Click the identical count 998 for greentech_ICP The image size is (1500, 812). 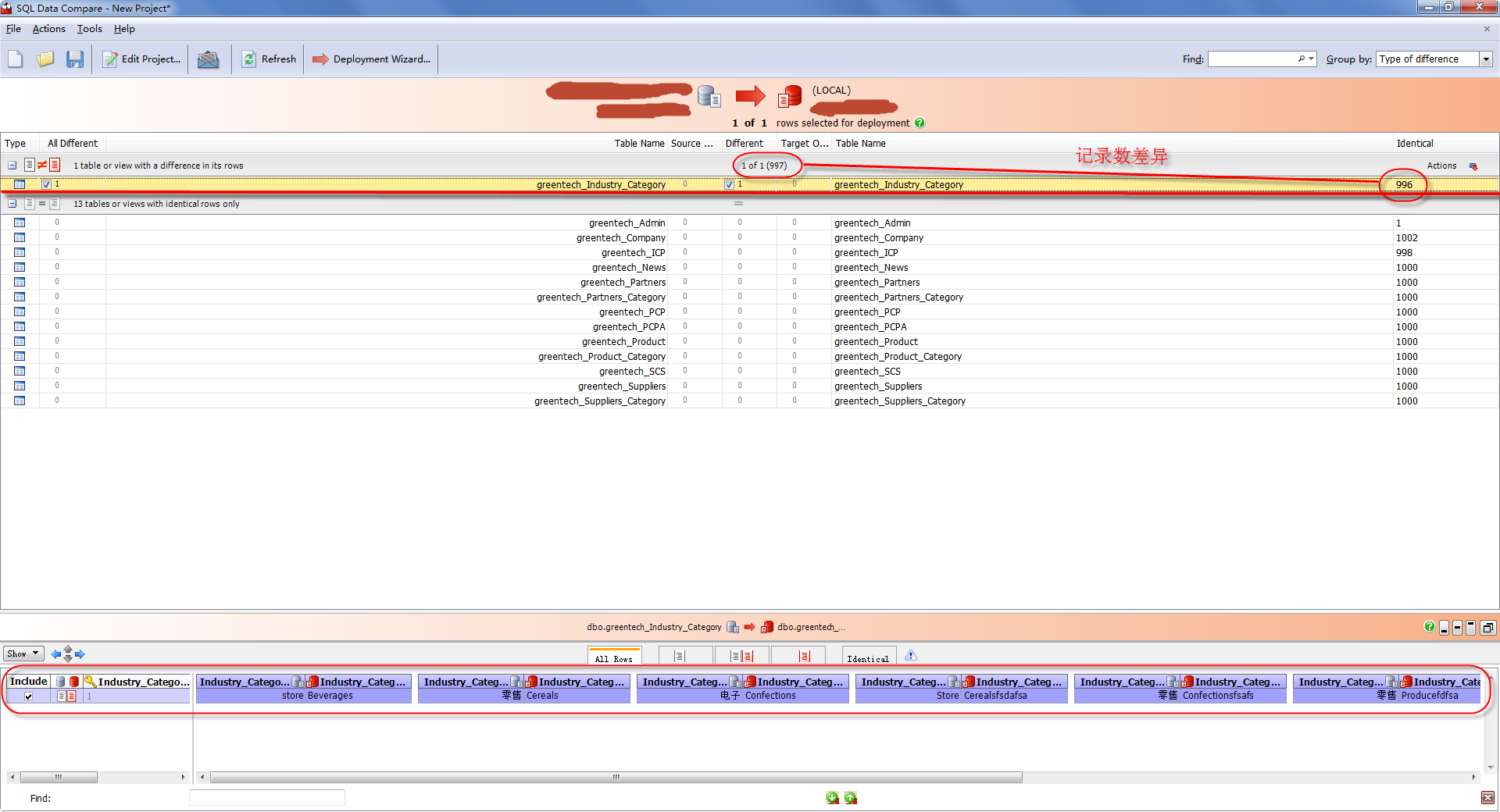[1404, 252]
